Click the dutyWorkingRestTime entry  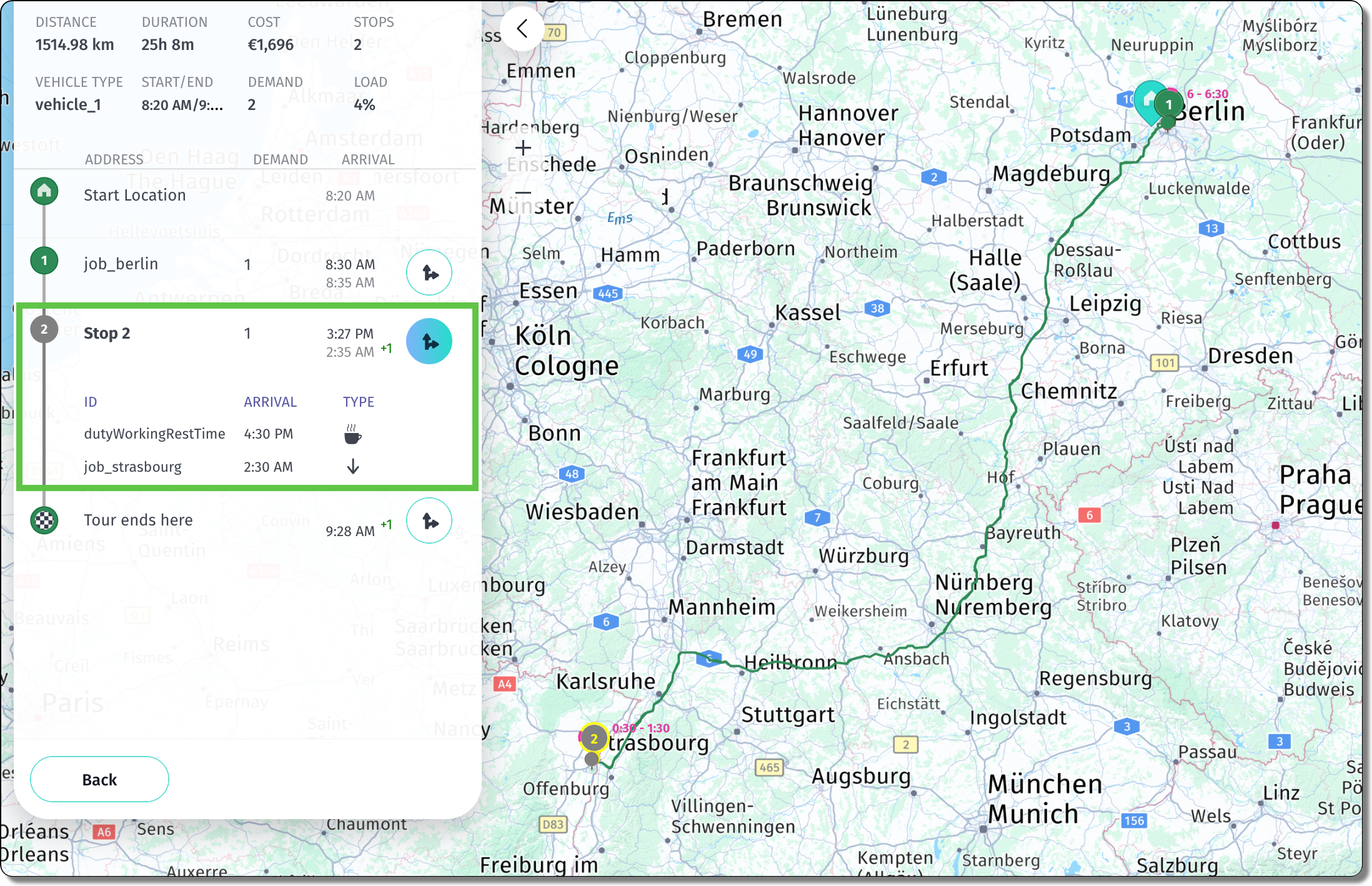(154, 434)
